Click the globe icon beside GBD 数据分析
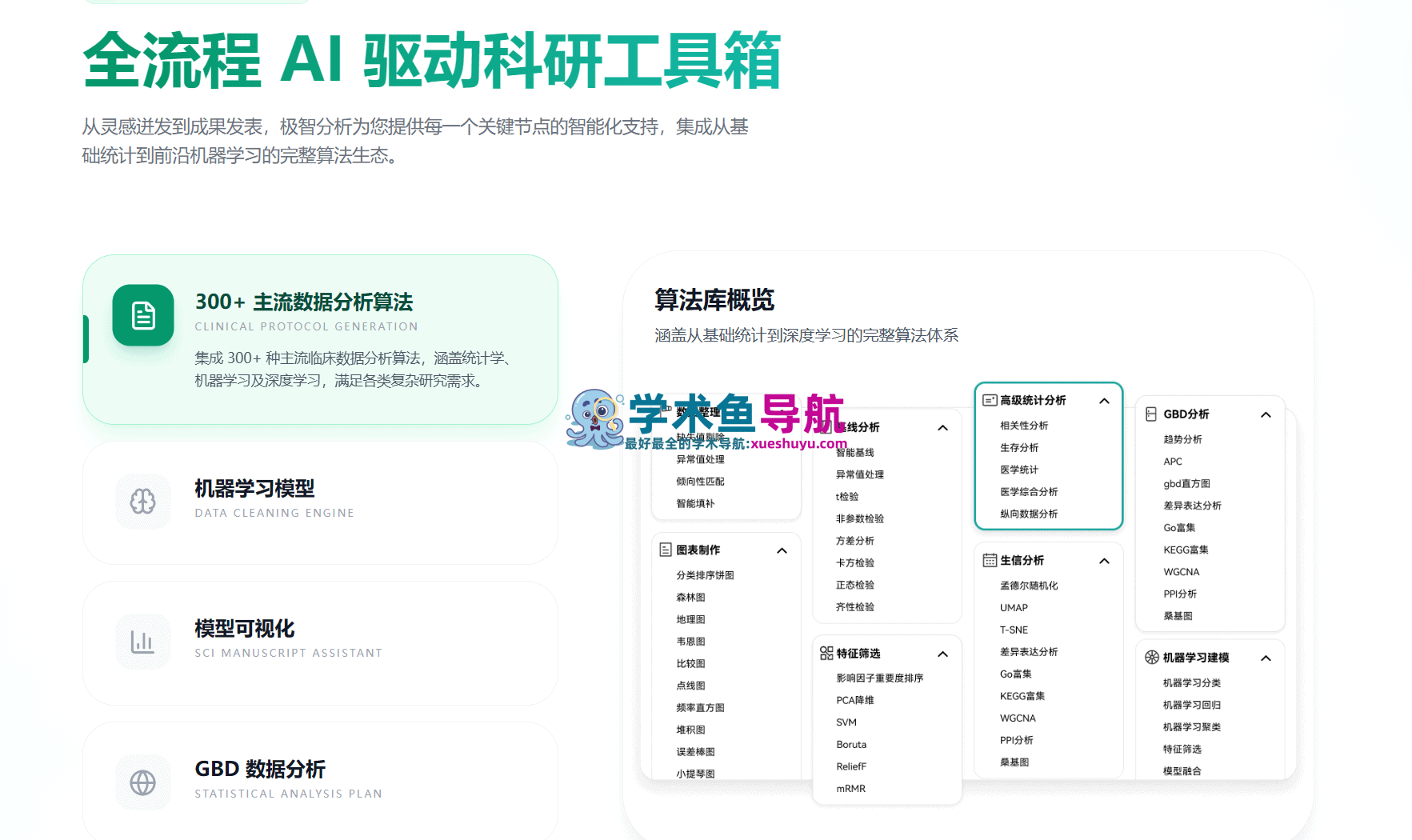The image size is (1412, 840). [143, 782]
